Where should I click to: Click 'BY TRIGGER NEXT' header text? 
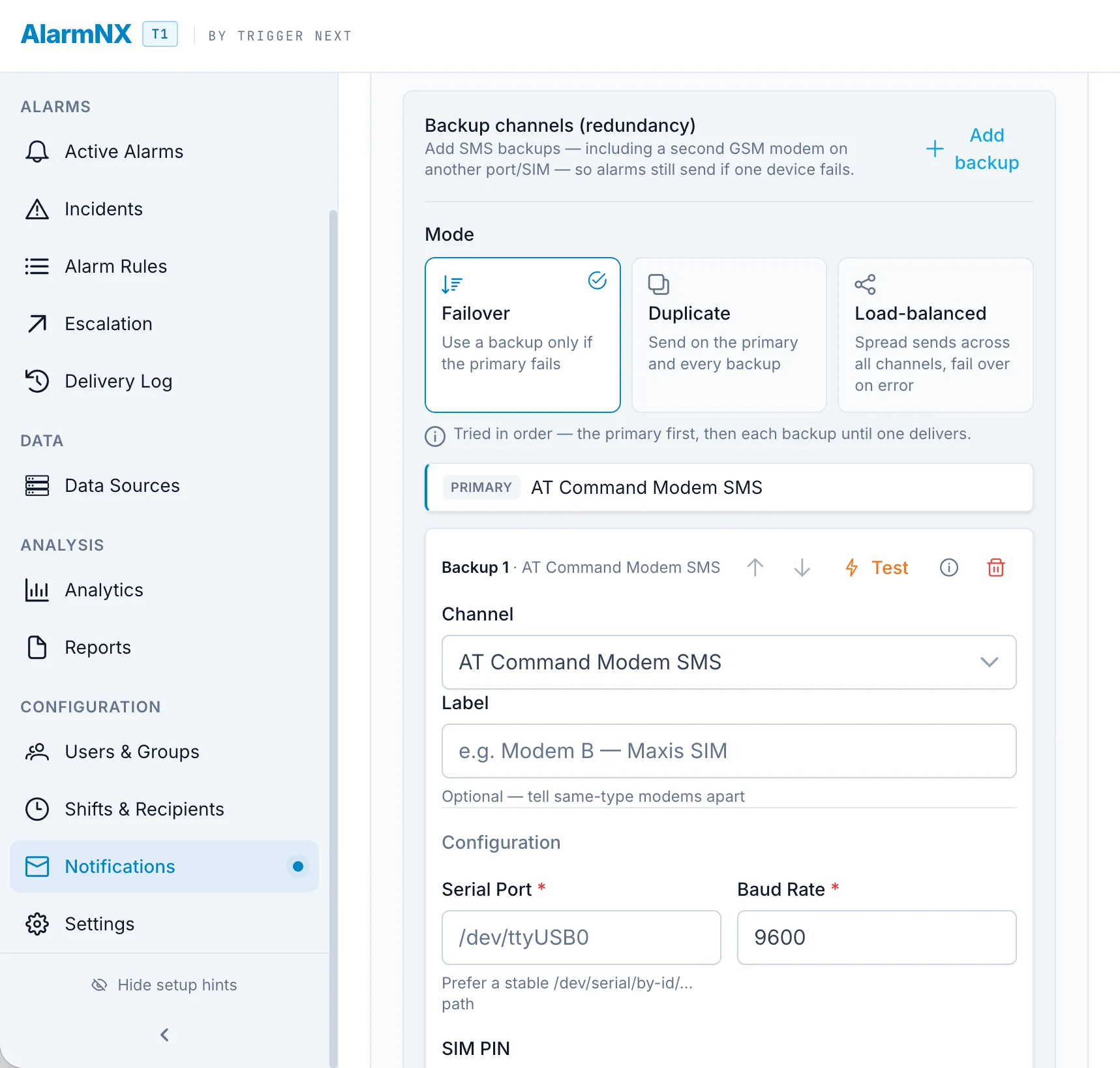(280, 36)
